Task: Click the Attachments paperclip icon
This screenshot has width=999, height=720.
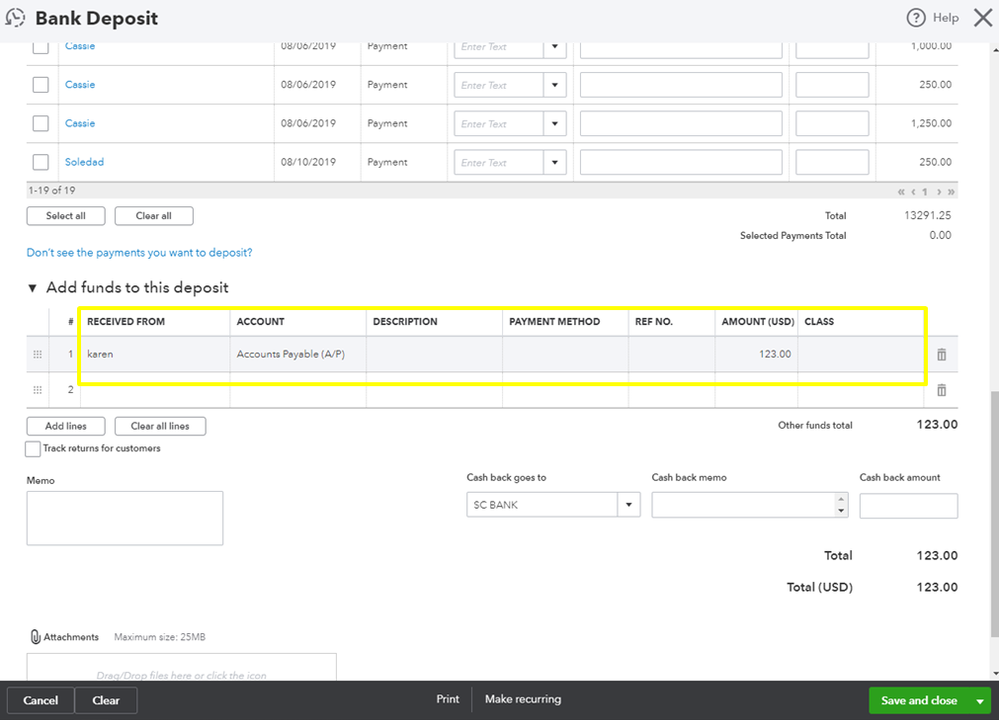Action: 36,637
